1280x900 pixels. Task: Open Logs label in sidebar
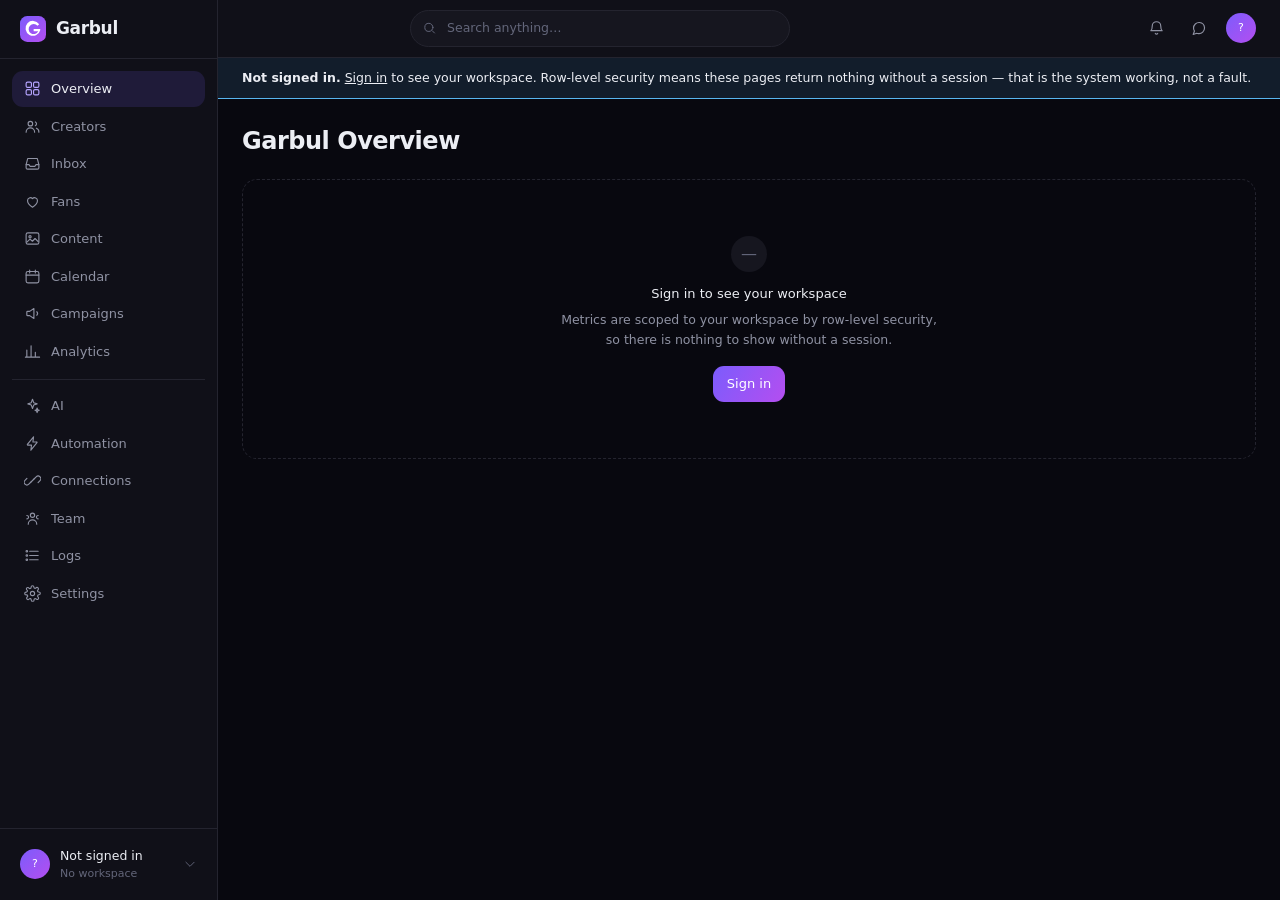click(66, 556)
